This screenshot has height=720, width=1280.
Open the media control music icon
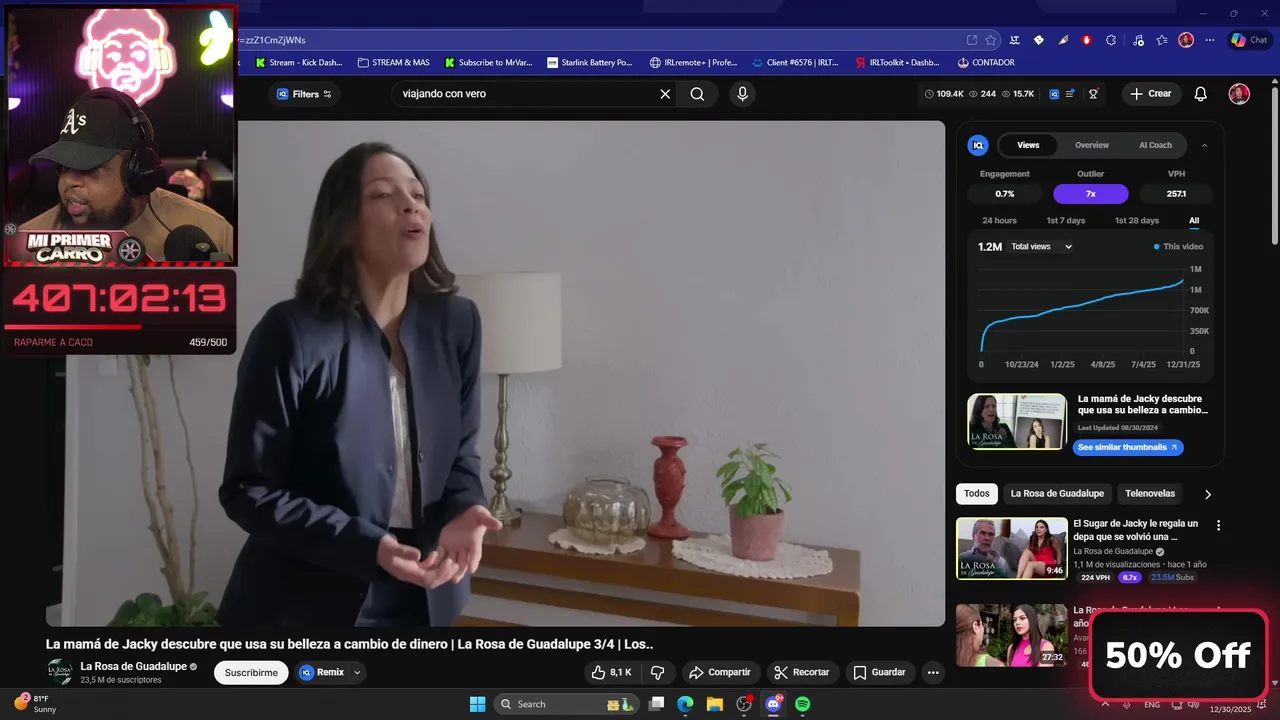point(1137,40)
